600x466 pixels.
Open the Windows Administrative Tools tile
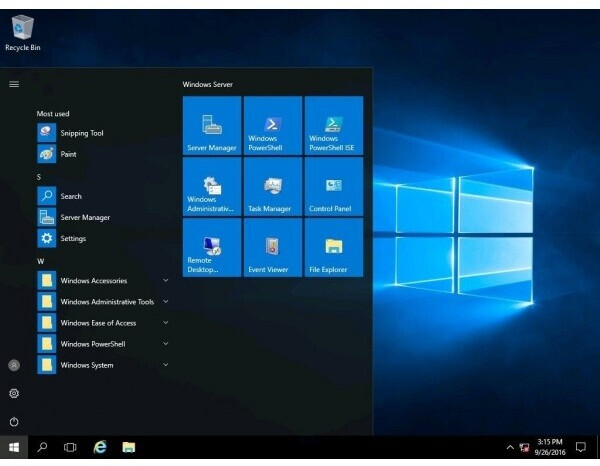click(x=212, y=187)
